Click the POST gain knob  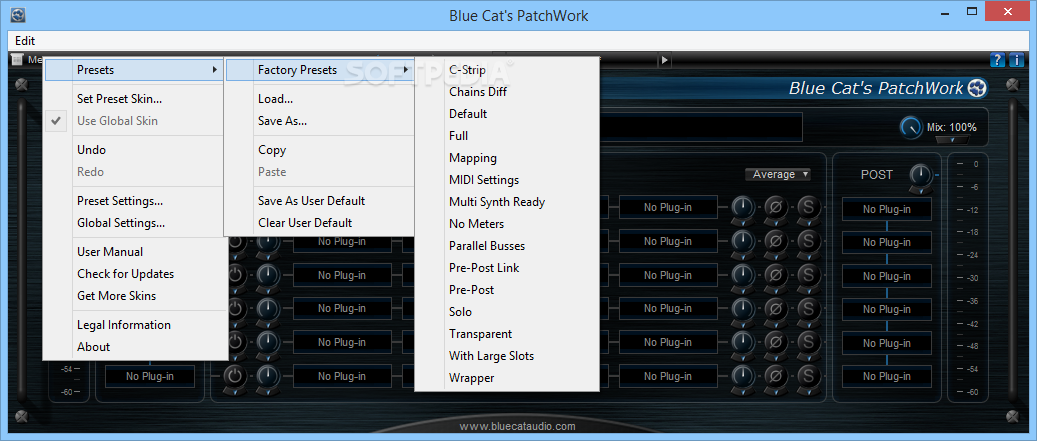click(x=920, y=175)
